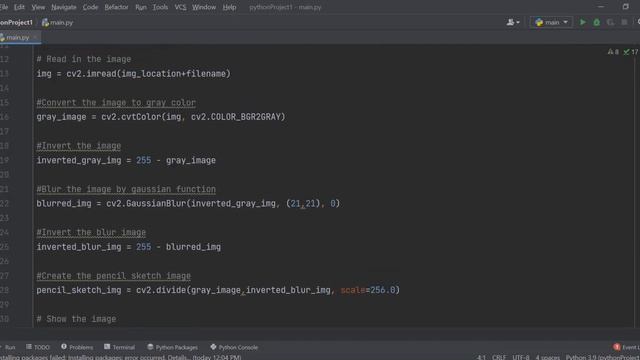This screenshot has width=640, height=360.
Task: Open the Tools menu
Action: (160, 7)
